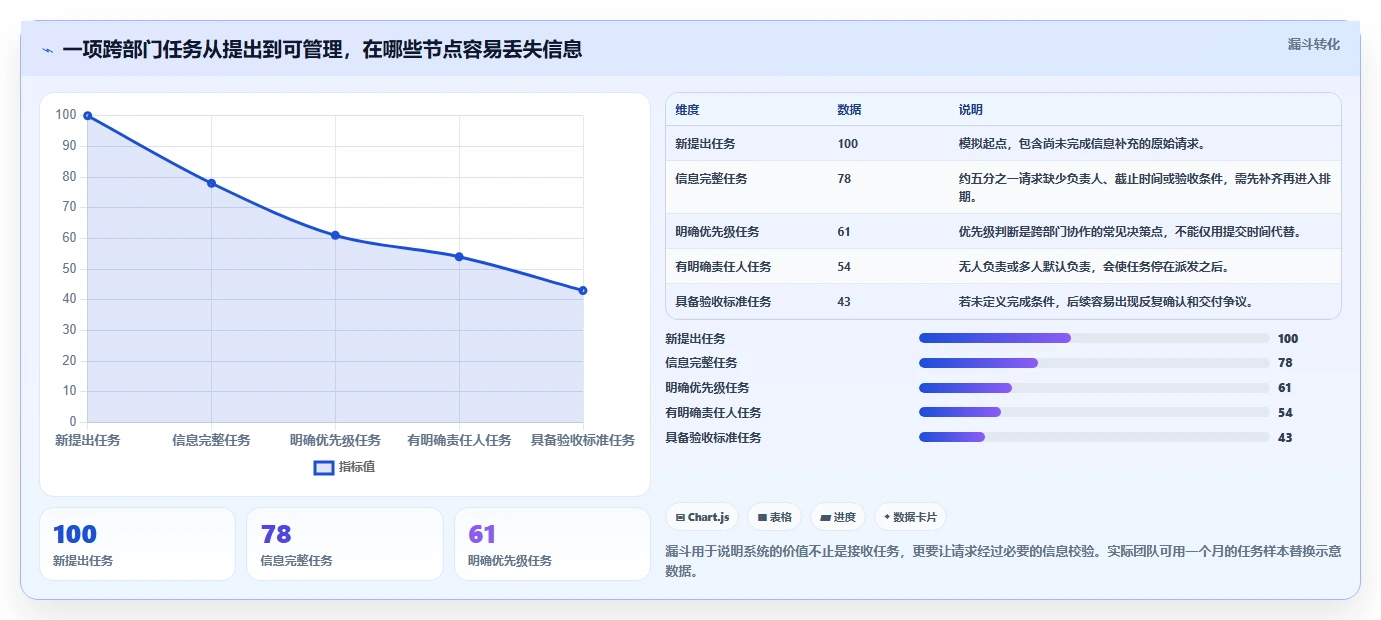Click the icon inside the Chart.js tag
This screenshot has height=620, width=1381.
[x=680, y=518]
